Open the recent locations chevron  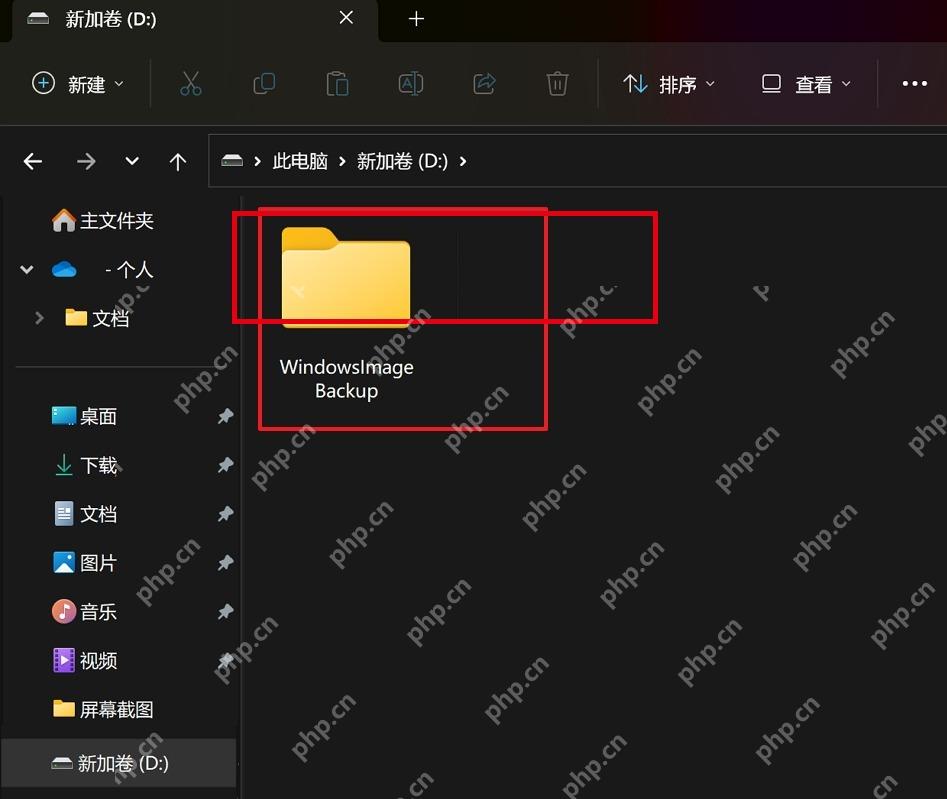(x=132, y=161)
